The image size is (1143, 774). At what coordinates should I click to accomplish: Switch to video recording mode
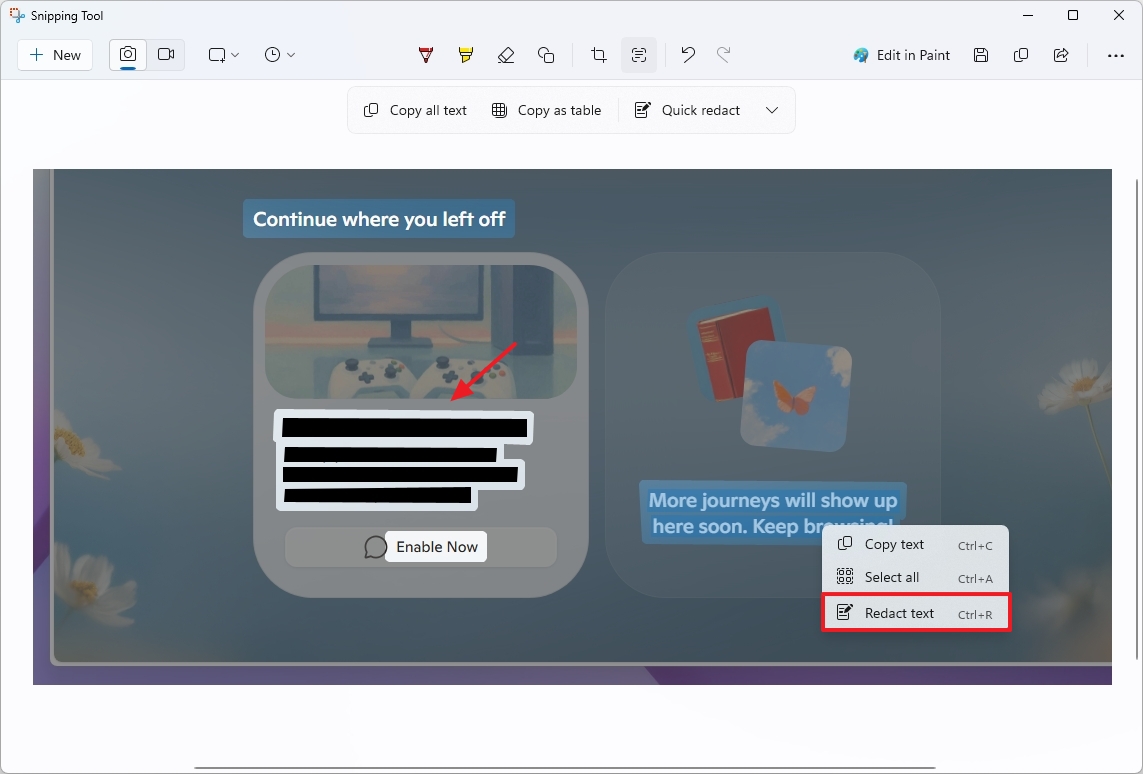[x=166, y=55]
